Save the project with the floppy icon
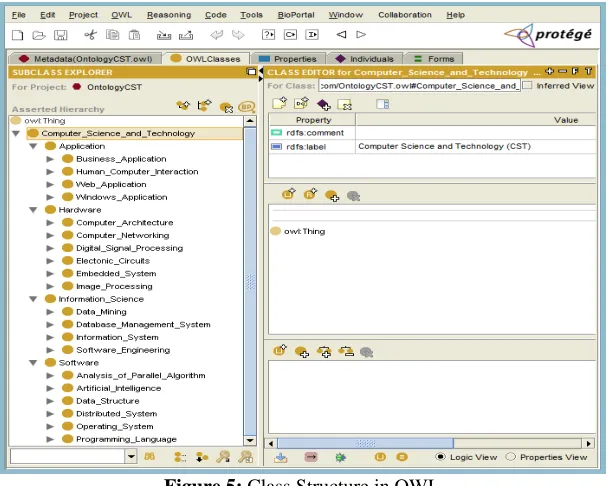 (x=60, y=35)
